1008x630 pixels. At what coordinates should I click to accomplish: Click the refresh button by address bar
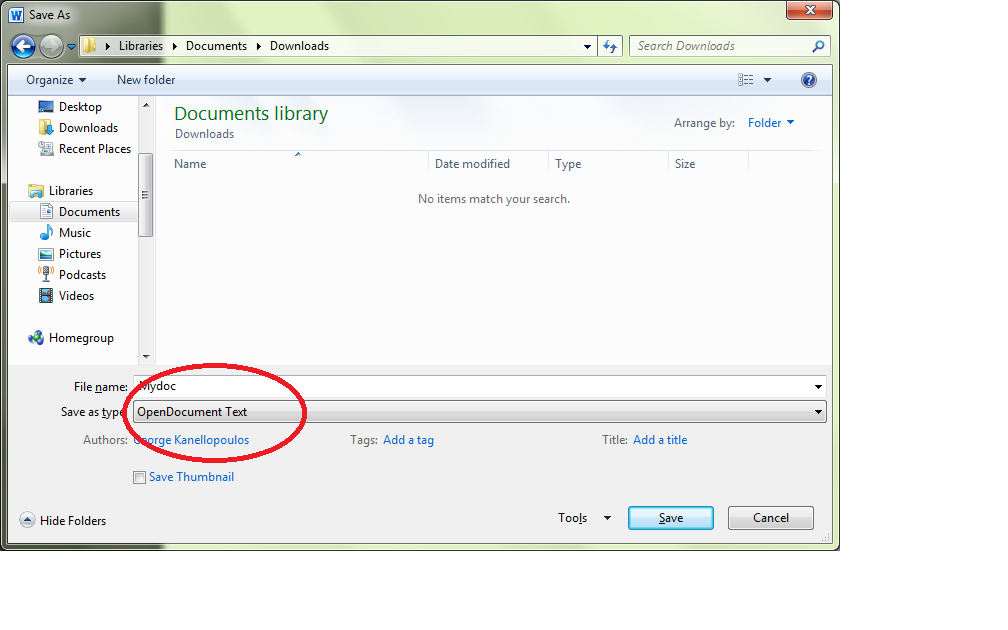(x=610, y=46)
